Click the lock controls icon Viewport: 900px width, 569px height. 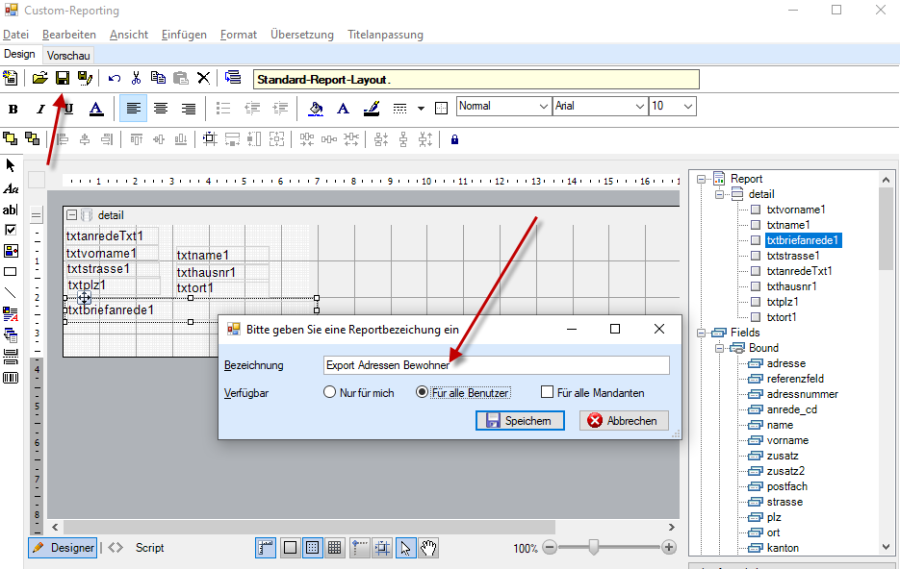click(455, 140)
